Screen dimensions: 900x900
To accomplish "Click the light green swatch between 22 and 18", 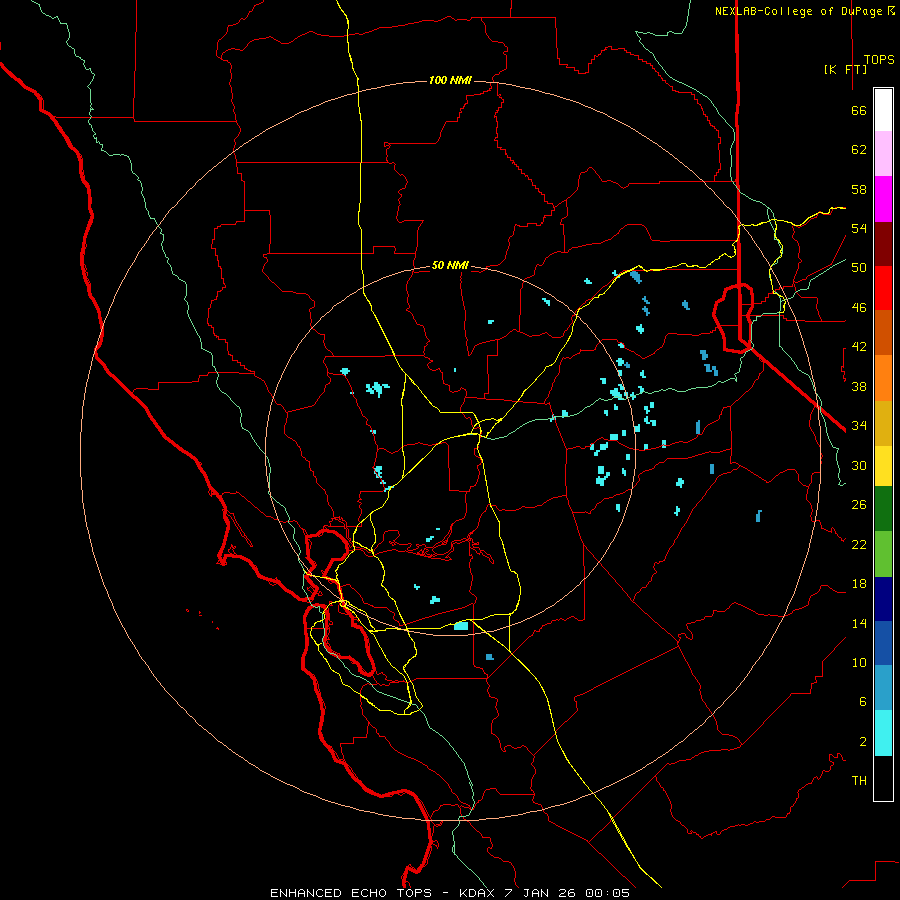I will (883, 554).
